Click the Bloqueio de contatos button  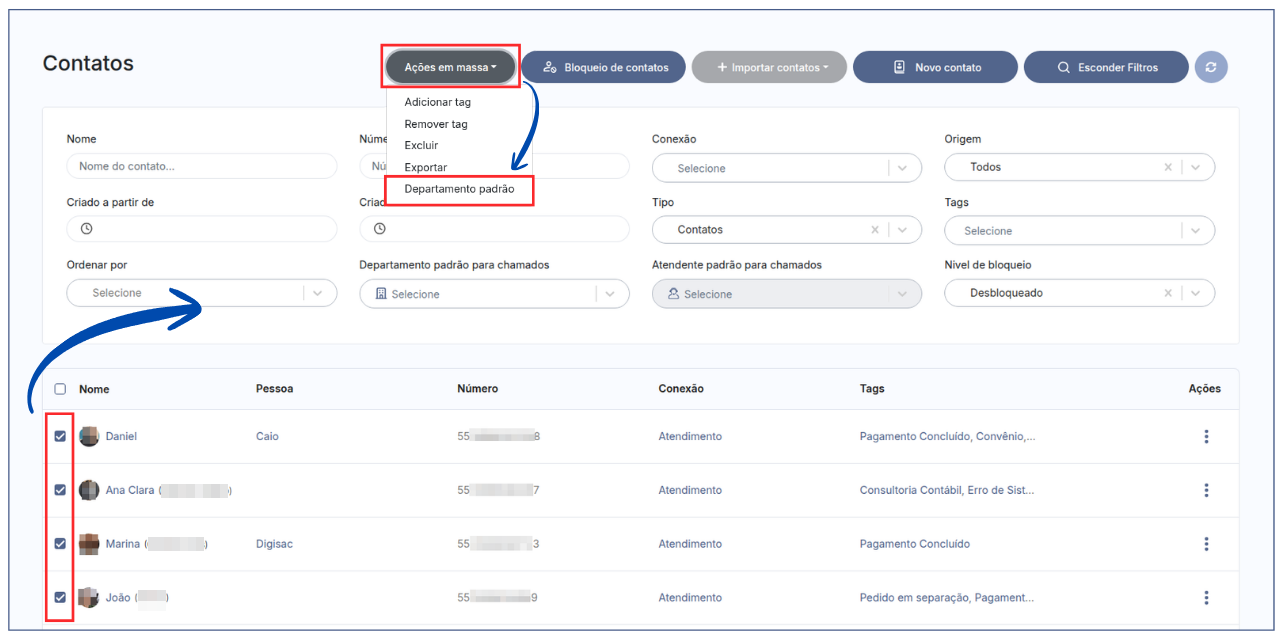pos(603,67)
